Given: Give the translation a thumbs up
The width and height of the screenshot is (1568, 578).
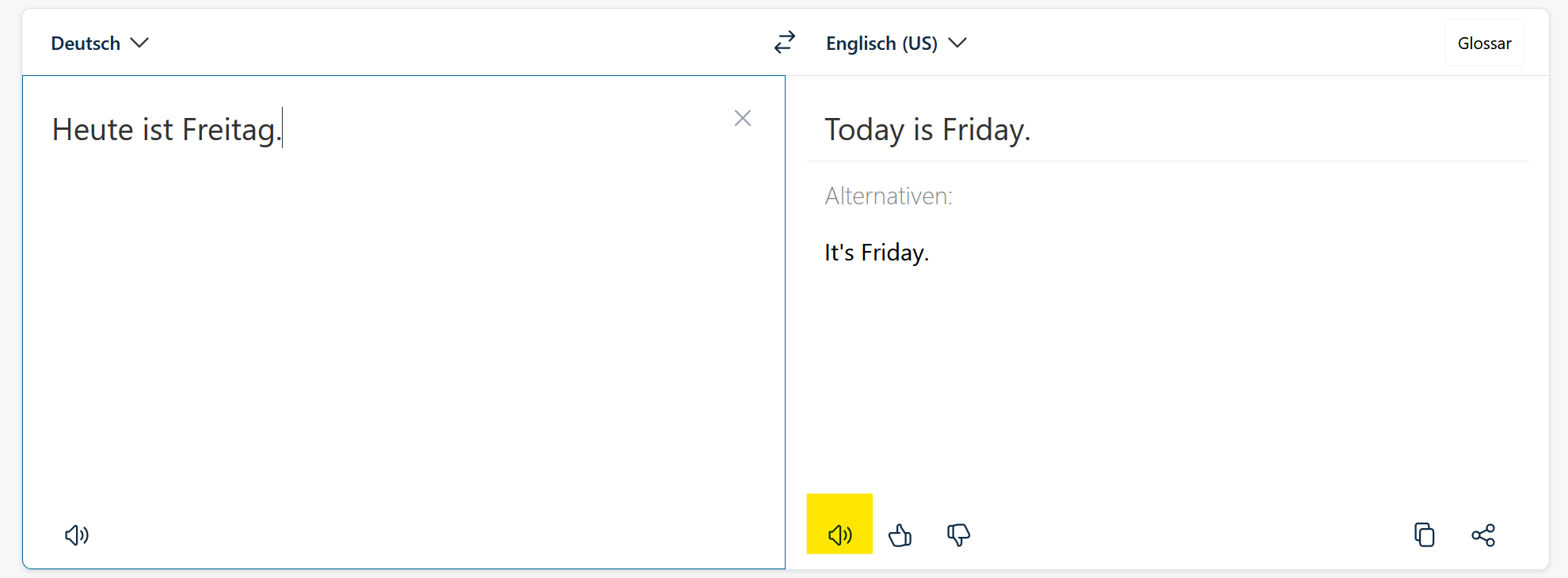Looking at the screenshot, I should point(900,535).
